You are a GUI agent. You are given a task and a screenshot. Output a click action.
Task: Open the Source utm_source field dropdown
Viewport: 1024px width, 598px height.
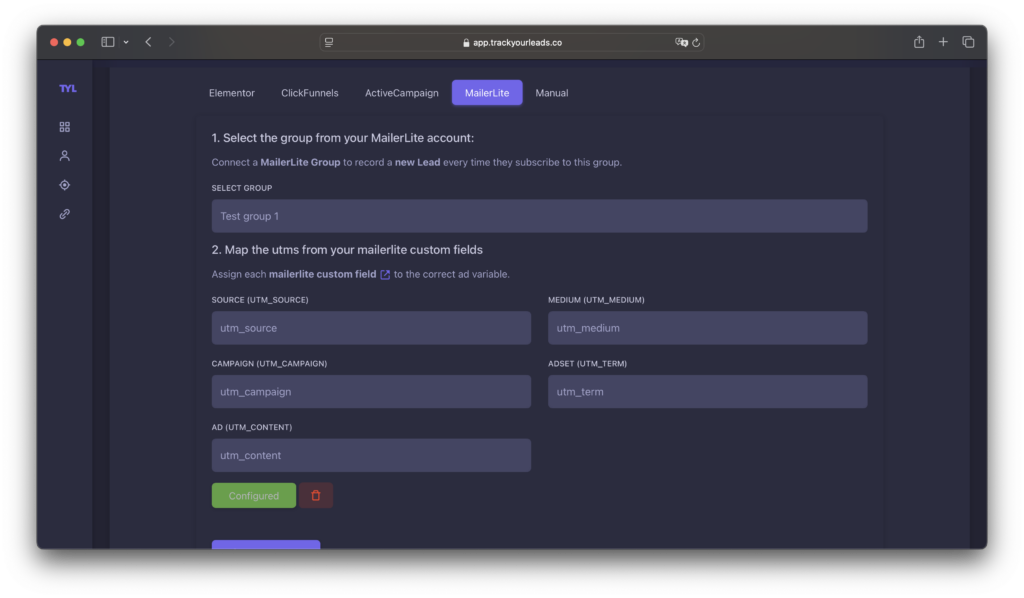(x=371, y=328)
